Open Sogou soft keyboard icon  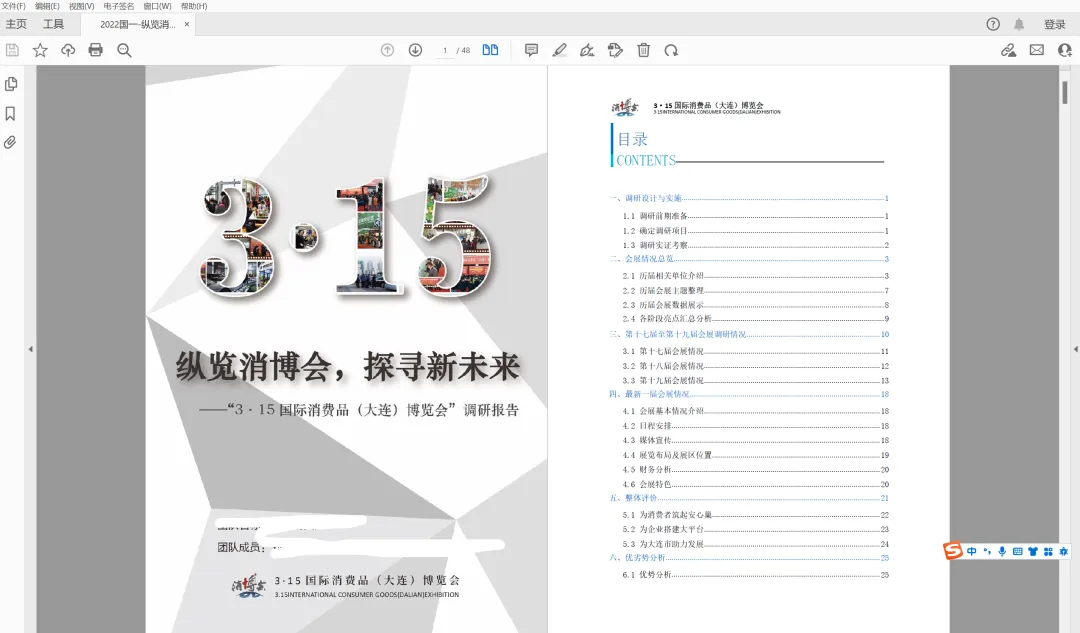(1017, 551)
